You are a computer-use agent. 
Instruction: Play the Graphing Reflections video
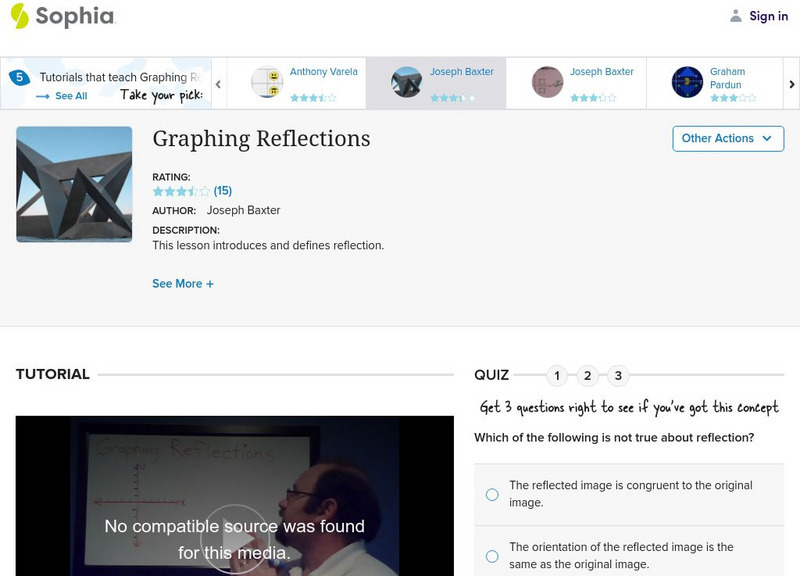click(235, 539)
